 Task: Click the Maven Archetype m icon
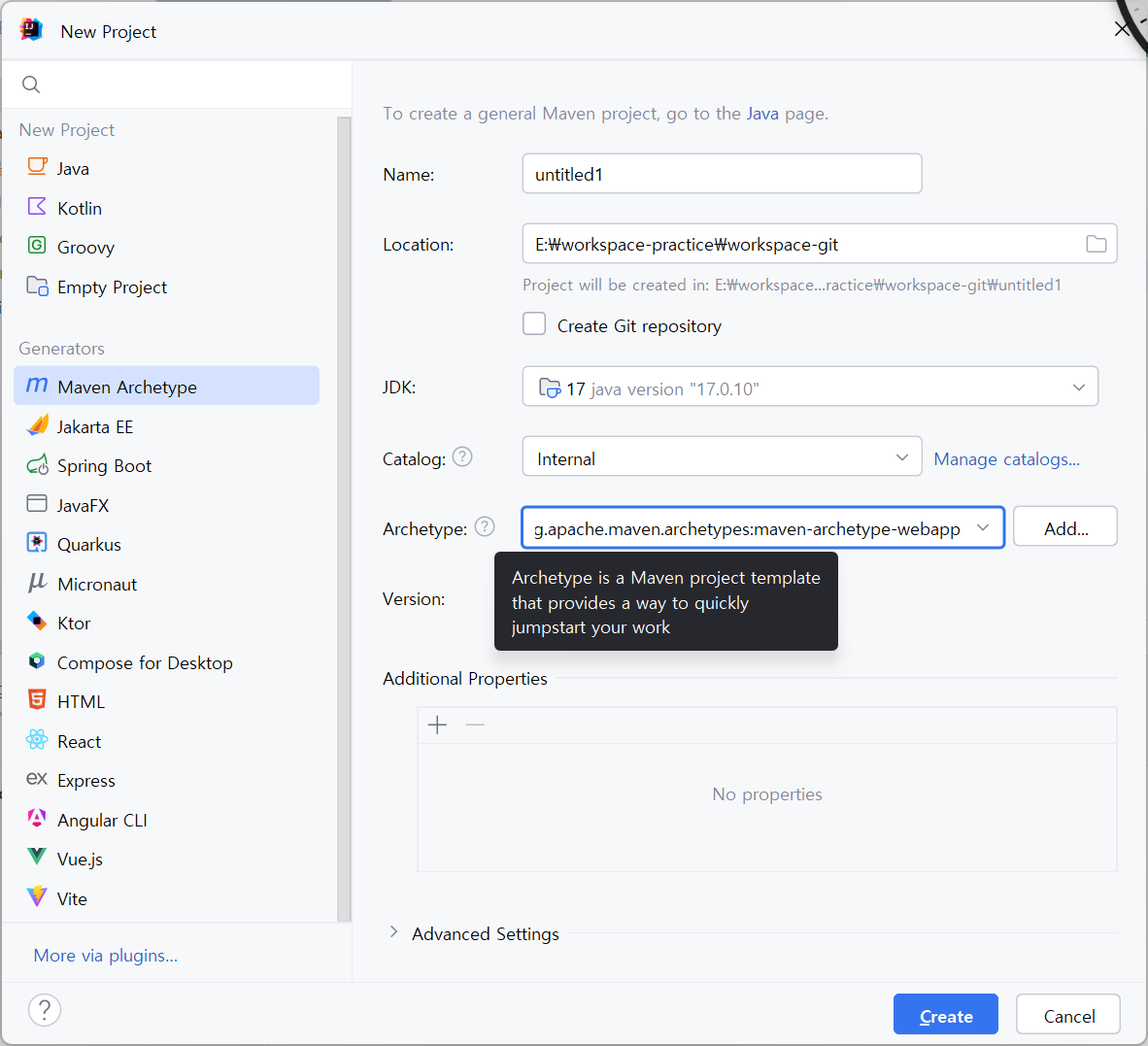[37, 385]
